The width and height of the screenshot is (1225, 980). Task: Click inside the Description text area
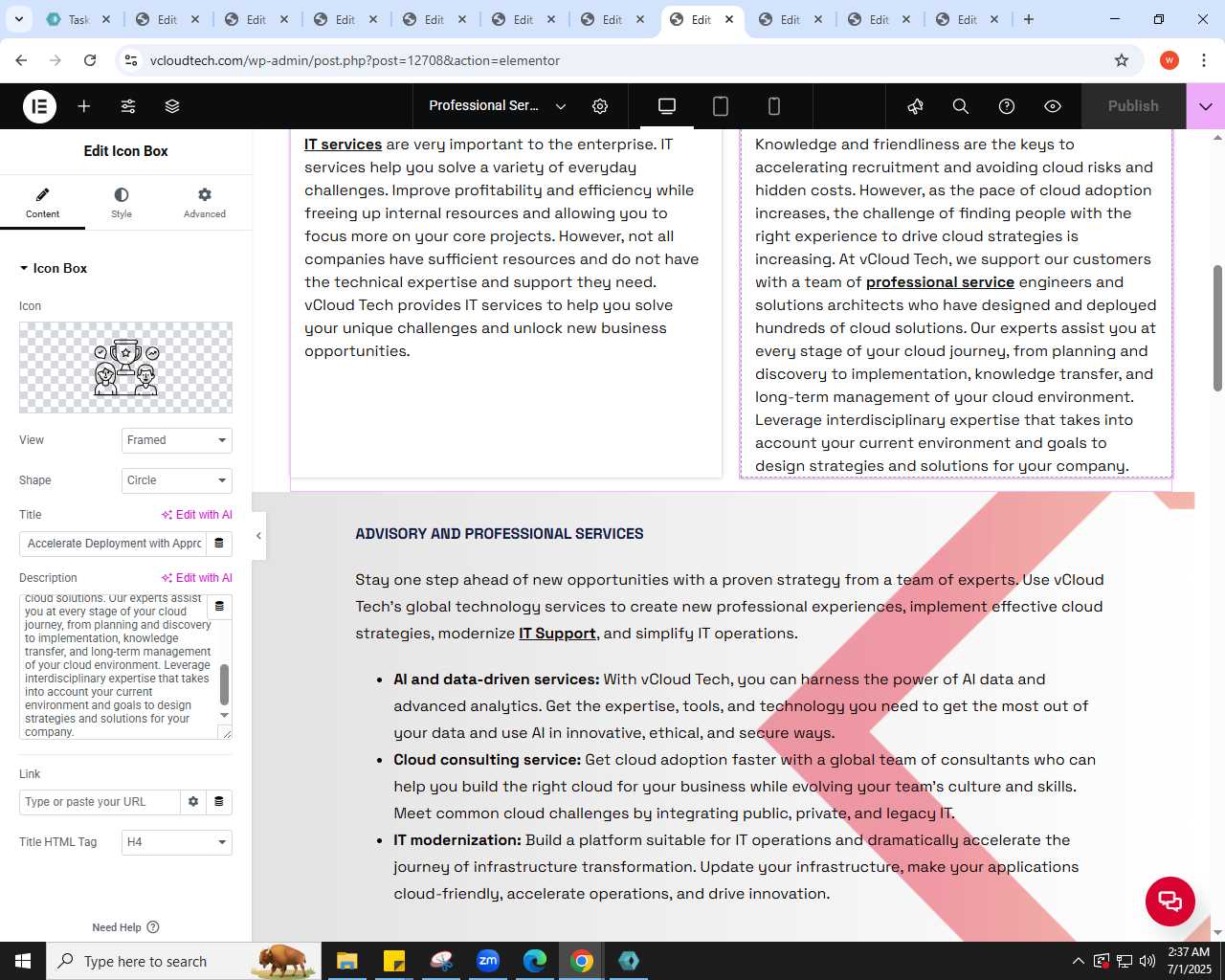pos(117,667)
